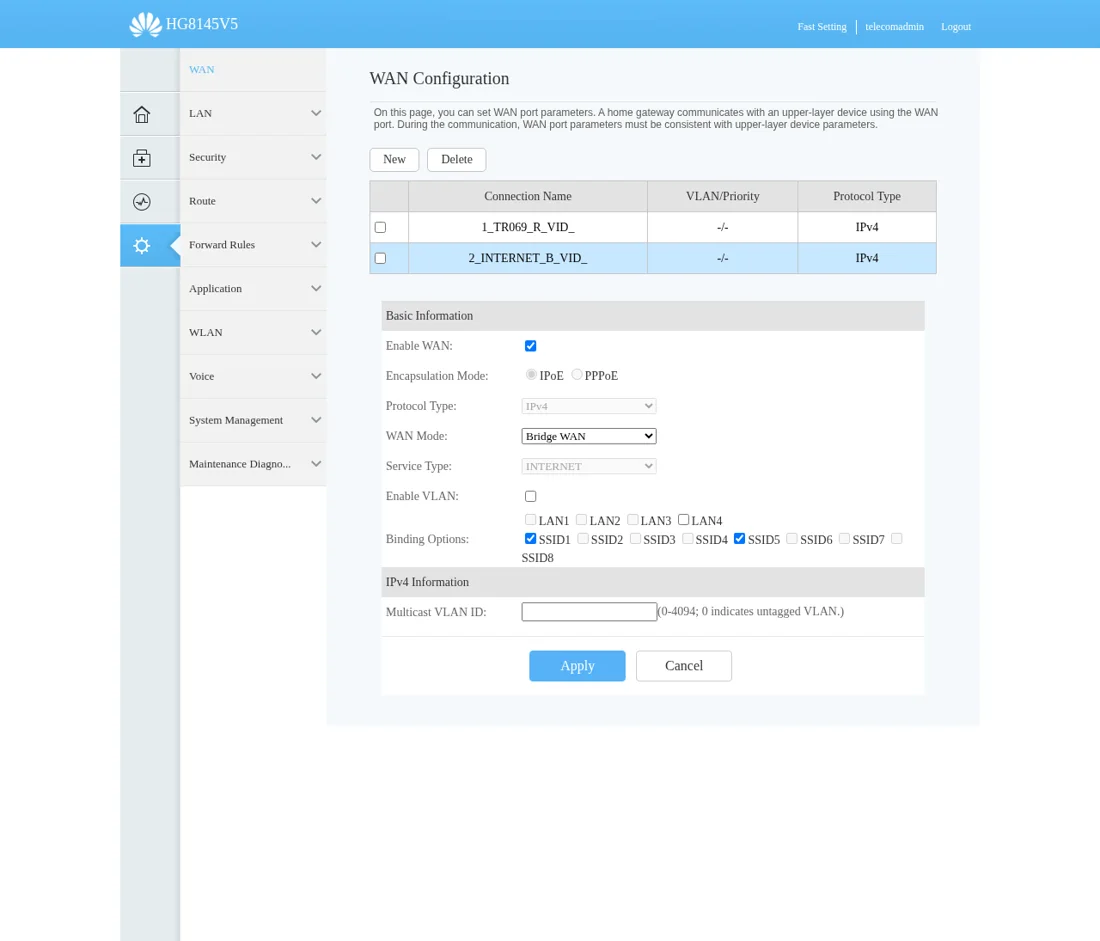Tick checkbox for 1_TR069_R_VID_ row
The width and height of the screenshot is (1100, 941).
[x=380, y=227]
